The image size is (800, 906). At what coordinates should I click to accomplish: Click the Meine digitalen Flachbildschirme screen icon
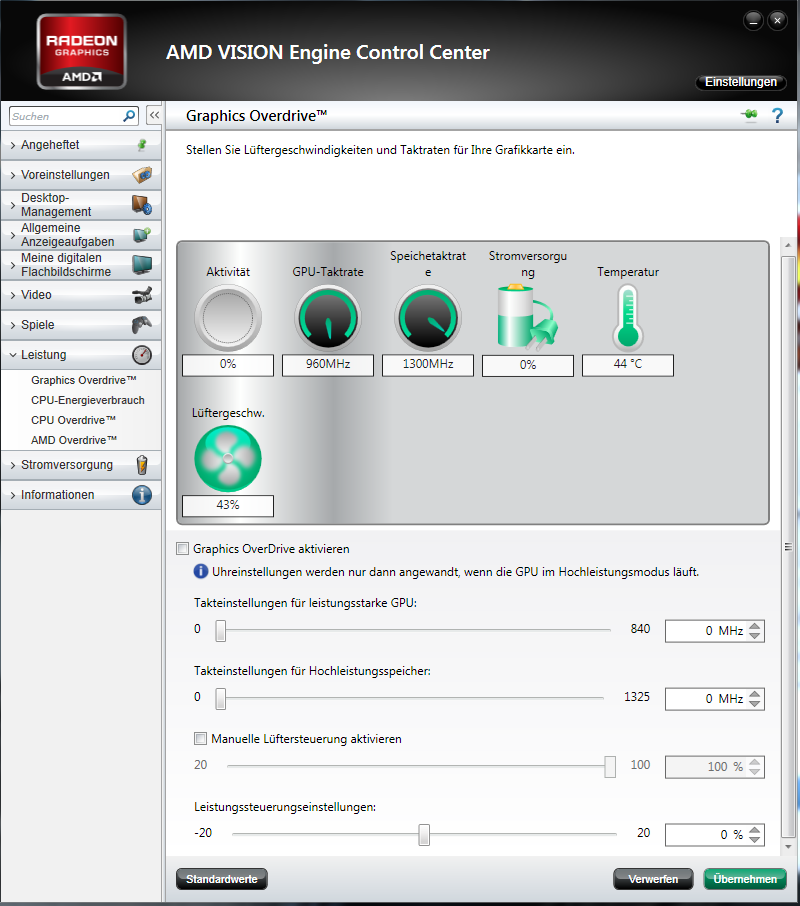coord(142,265)
